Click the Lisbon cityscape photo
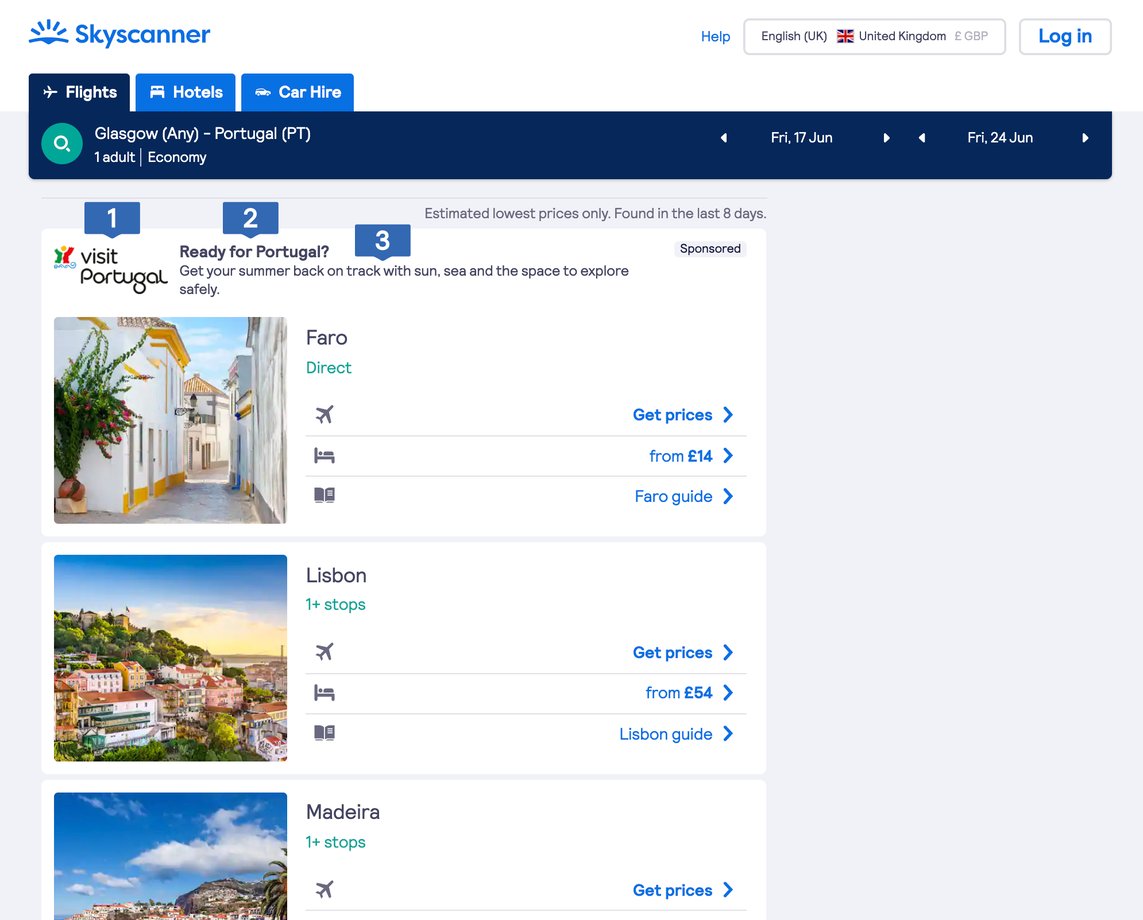The image size is (1143, 920). (171, 658)
